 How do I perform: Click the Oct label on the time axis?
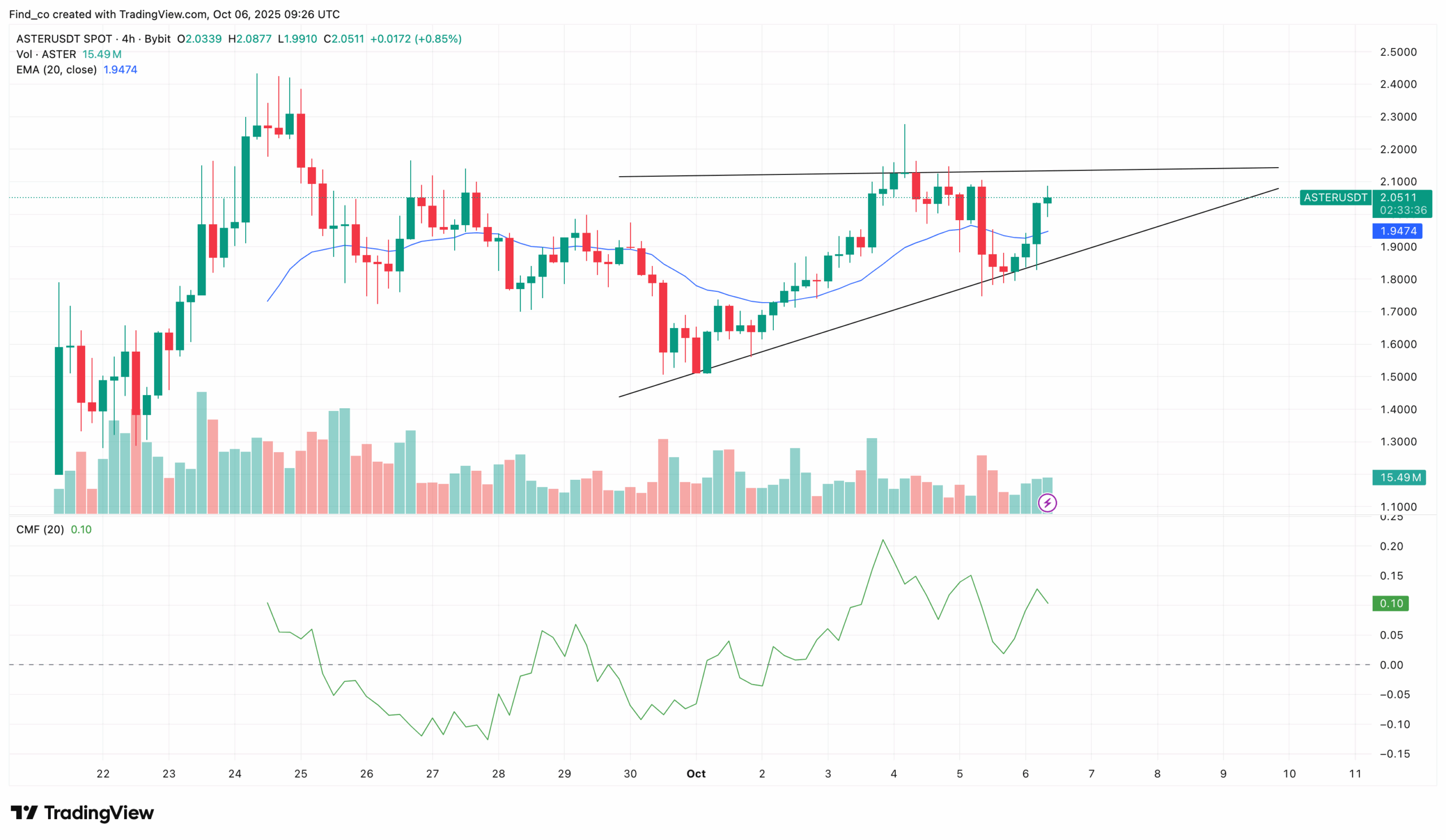(695, 773)
